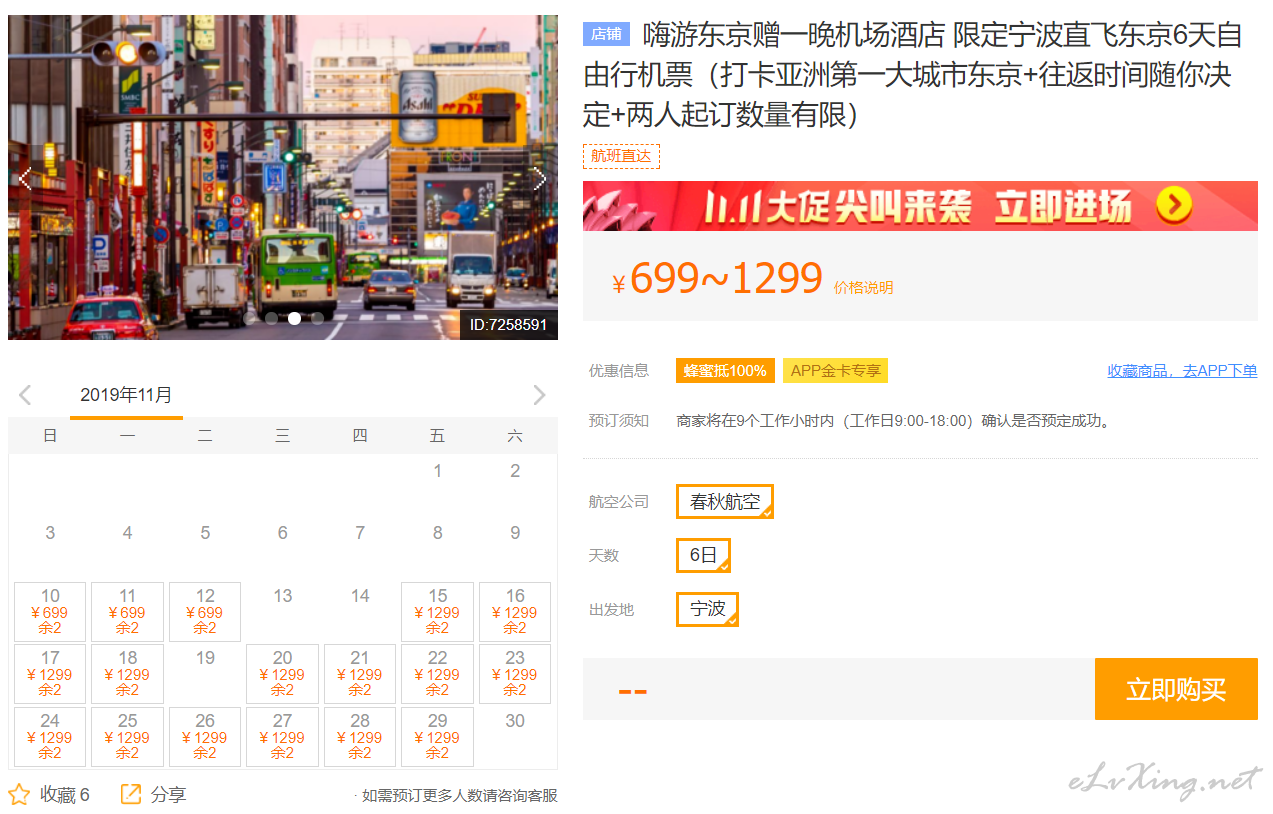The image size is (1273, 814).
Task: Select November 27 priced ¥1299
Action: 282,737
